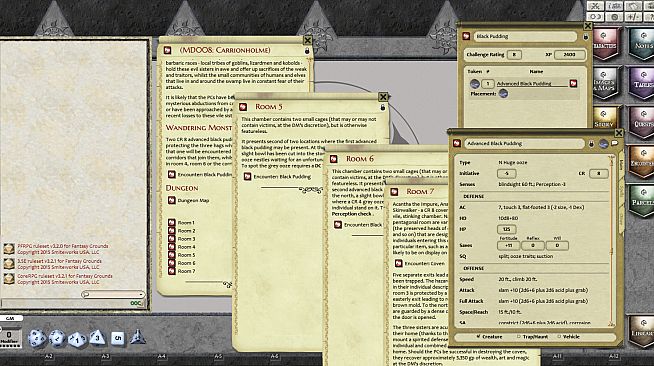654x366 pixels.
Task: Open the Quests sidebar button
Action: coord(641,122)
